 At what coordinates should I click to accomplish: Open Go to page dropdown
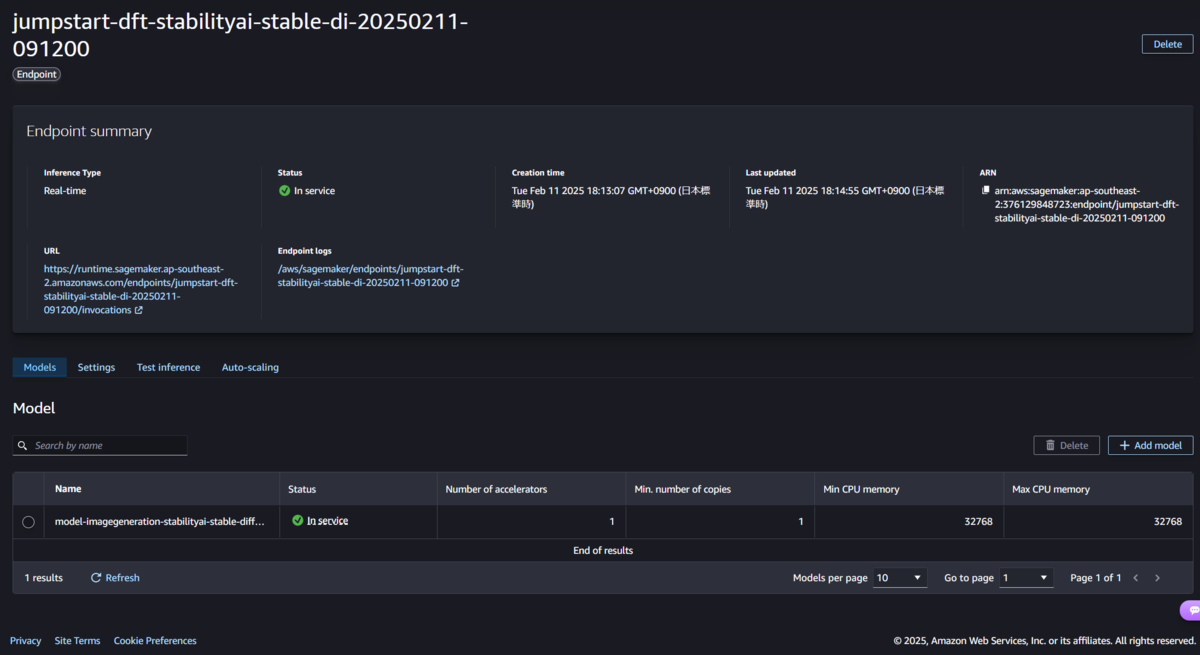click(x=1027, y=578)
